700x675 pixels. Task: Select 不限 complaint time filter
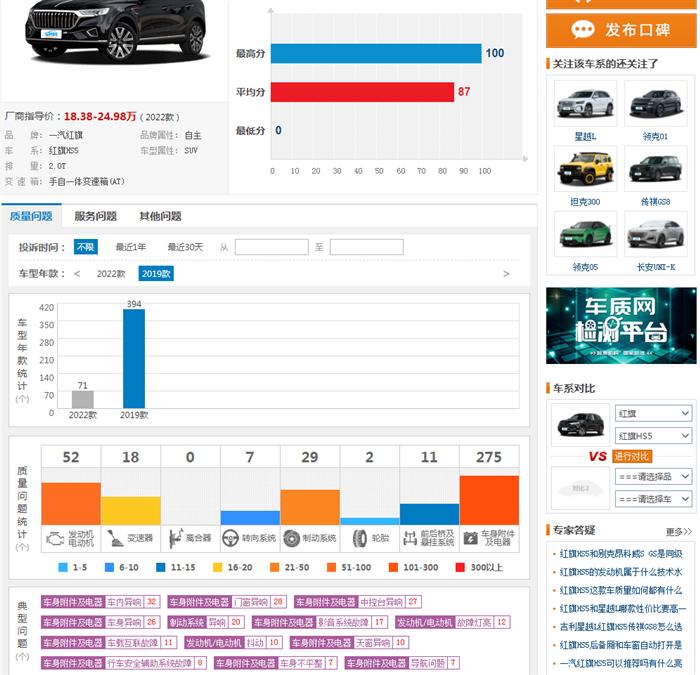(85, 247)
